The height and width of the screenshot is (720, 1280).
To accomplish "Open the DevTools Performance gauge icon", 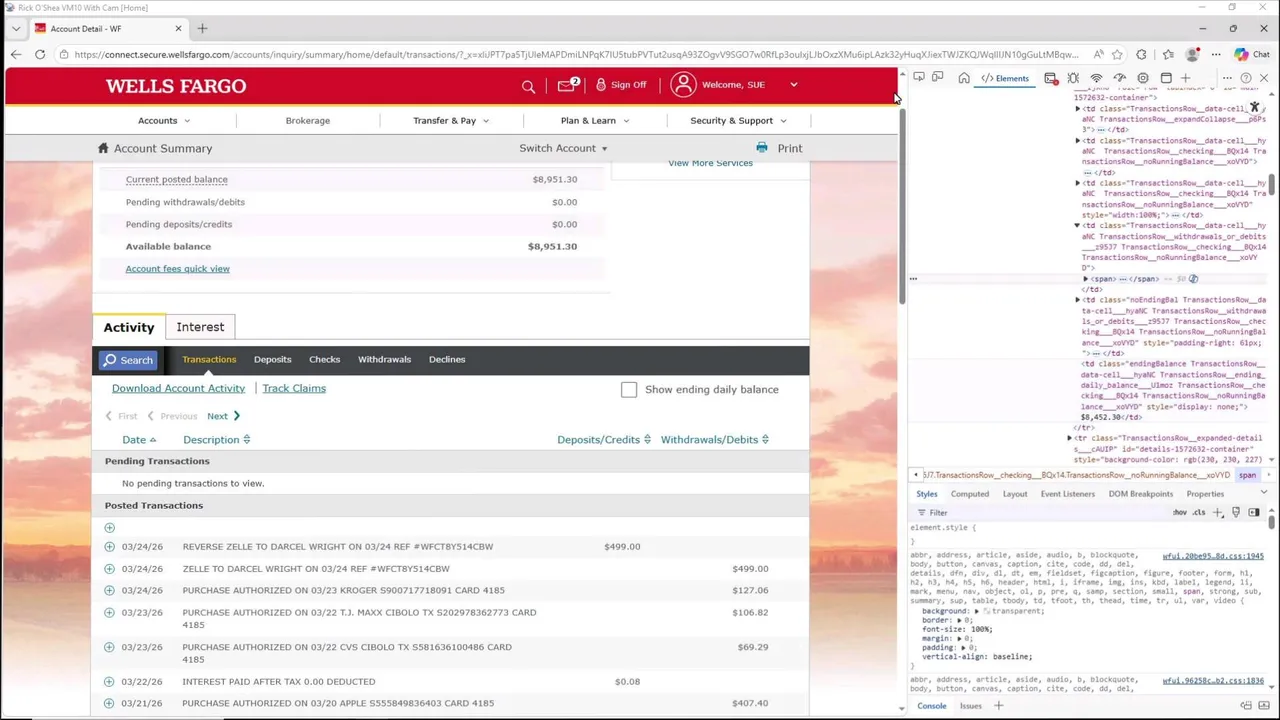I will pyautogui.click(x=1119, y=78).
